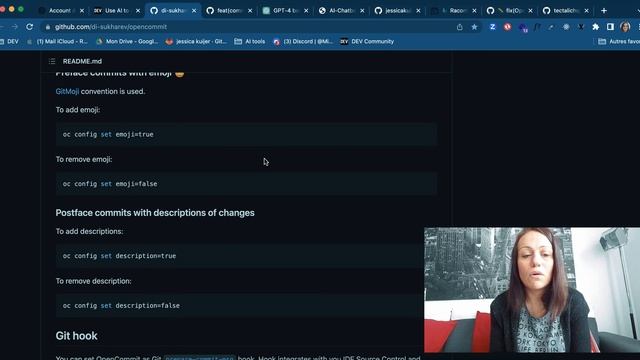The height and width of the screenshot is (360, 640).
Task: Close the GPT-4 tab
Action: [x=306, y=11]
